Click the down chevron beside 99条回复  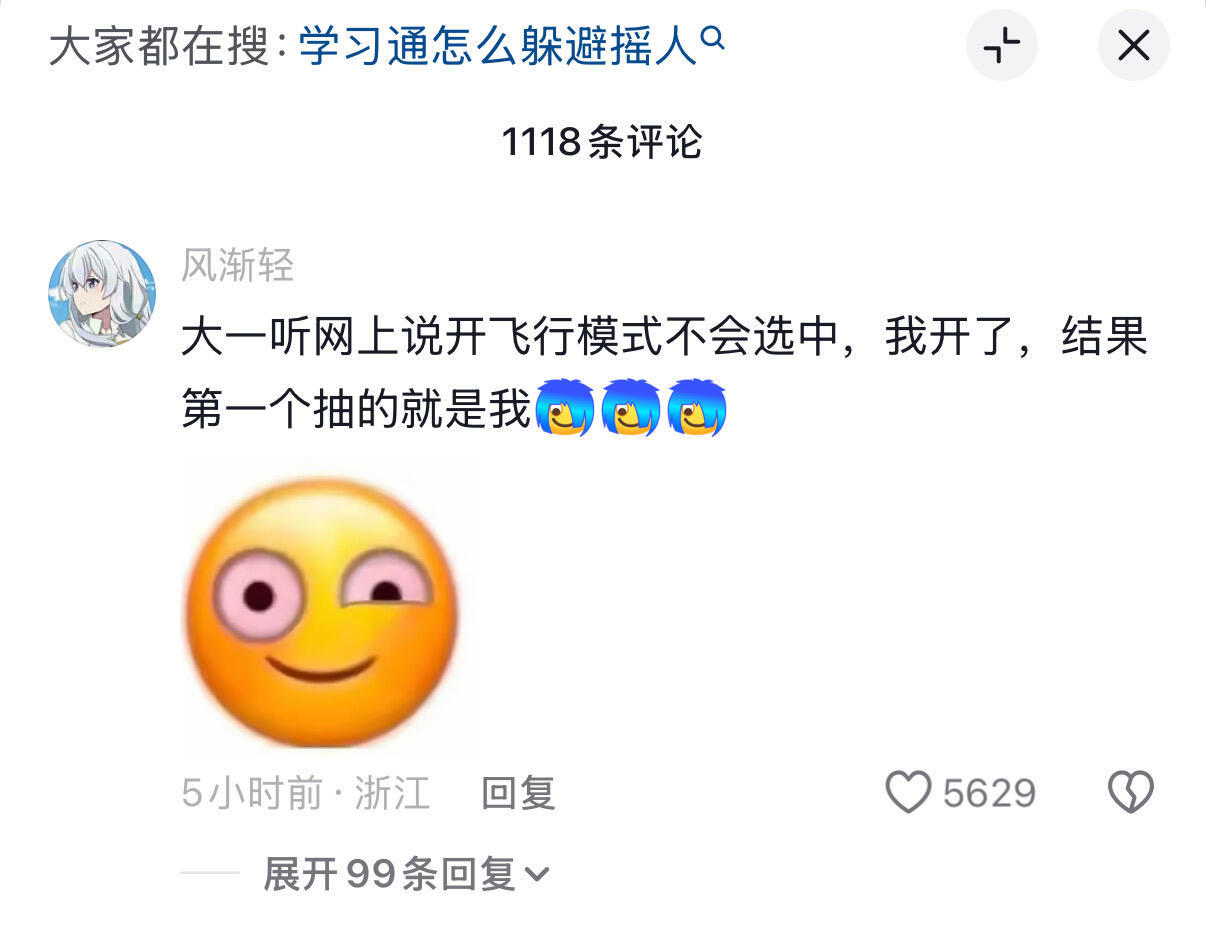pyautogui.click(x=537, y=876)
